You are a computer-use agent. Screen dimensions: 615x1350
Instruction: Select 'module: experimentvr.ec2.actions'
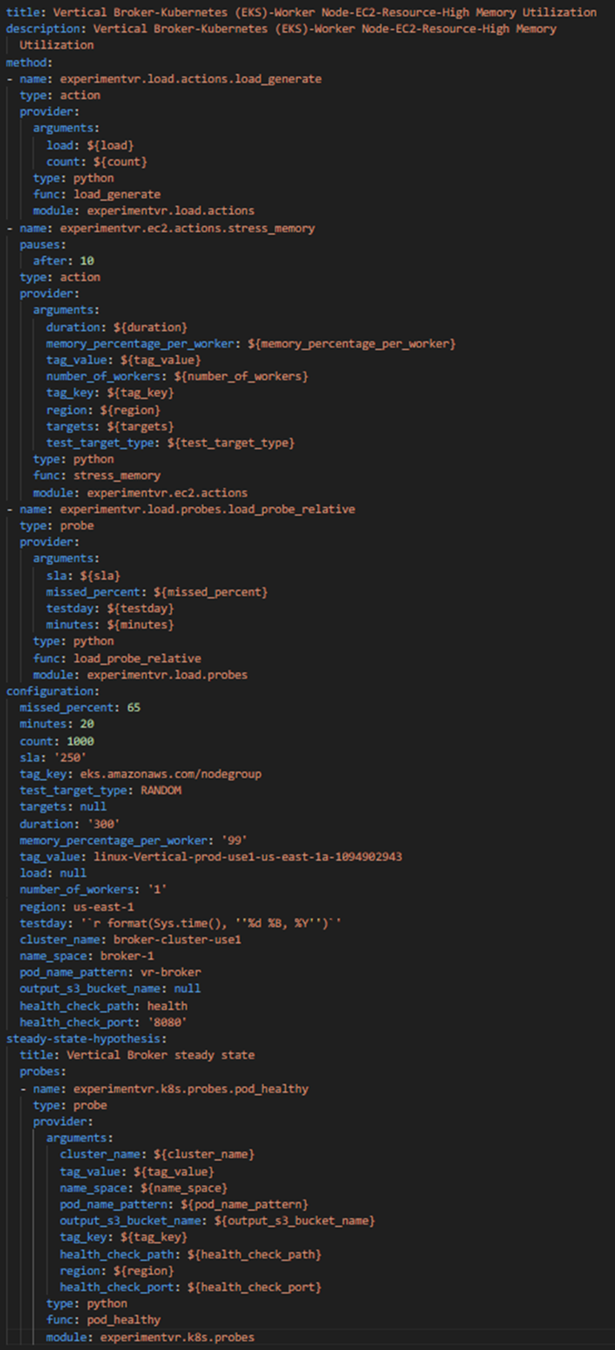(140, 492)
